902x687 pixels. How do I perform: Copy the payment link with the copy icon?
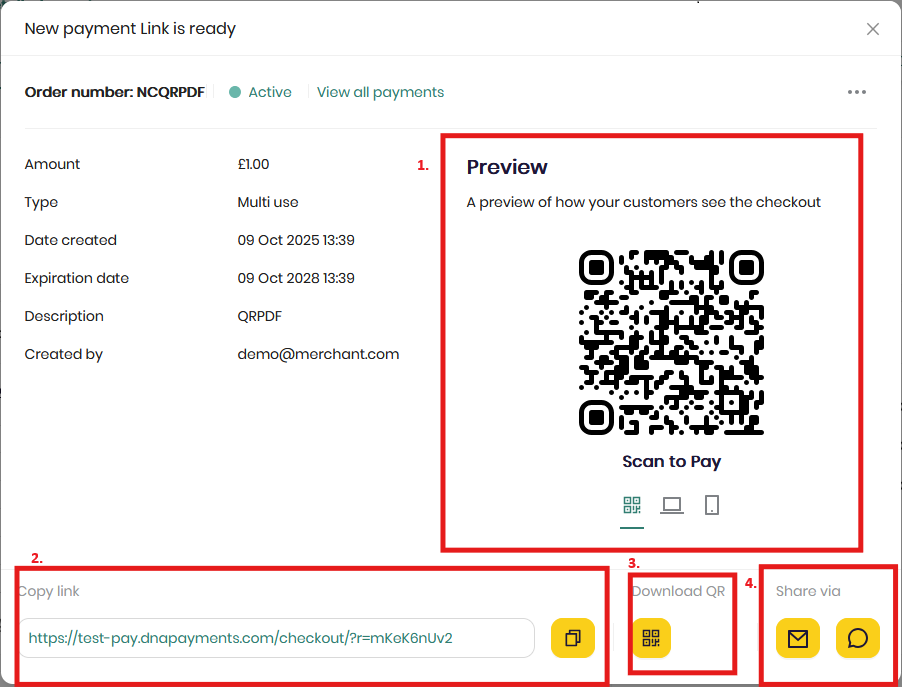point(572,638)
